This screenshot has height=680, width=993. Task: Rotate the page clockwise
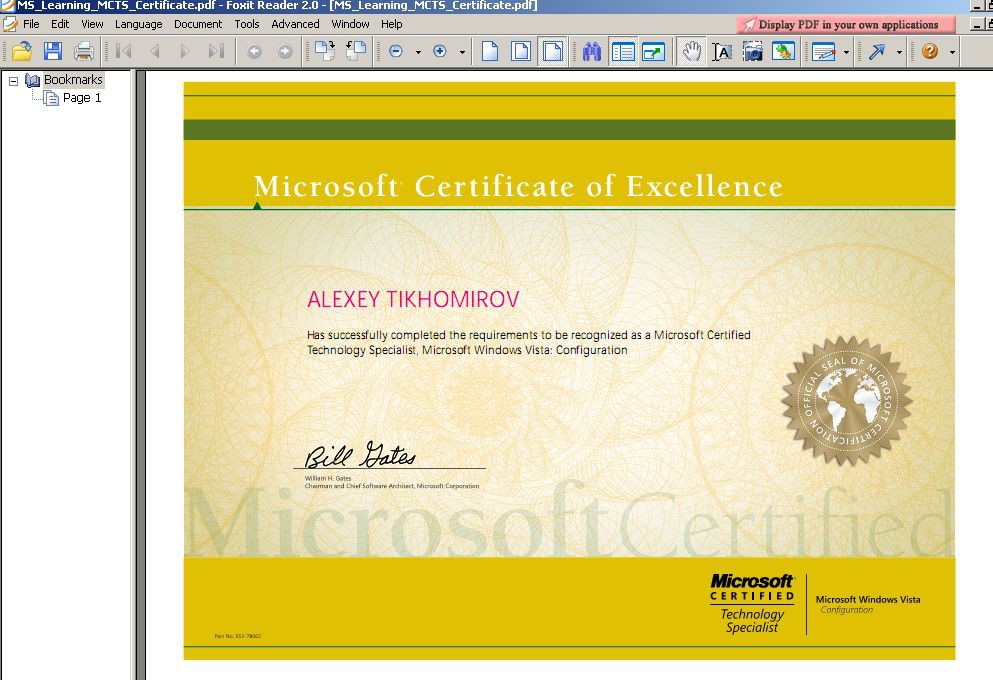click(x=325, y=51)
